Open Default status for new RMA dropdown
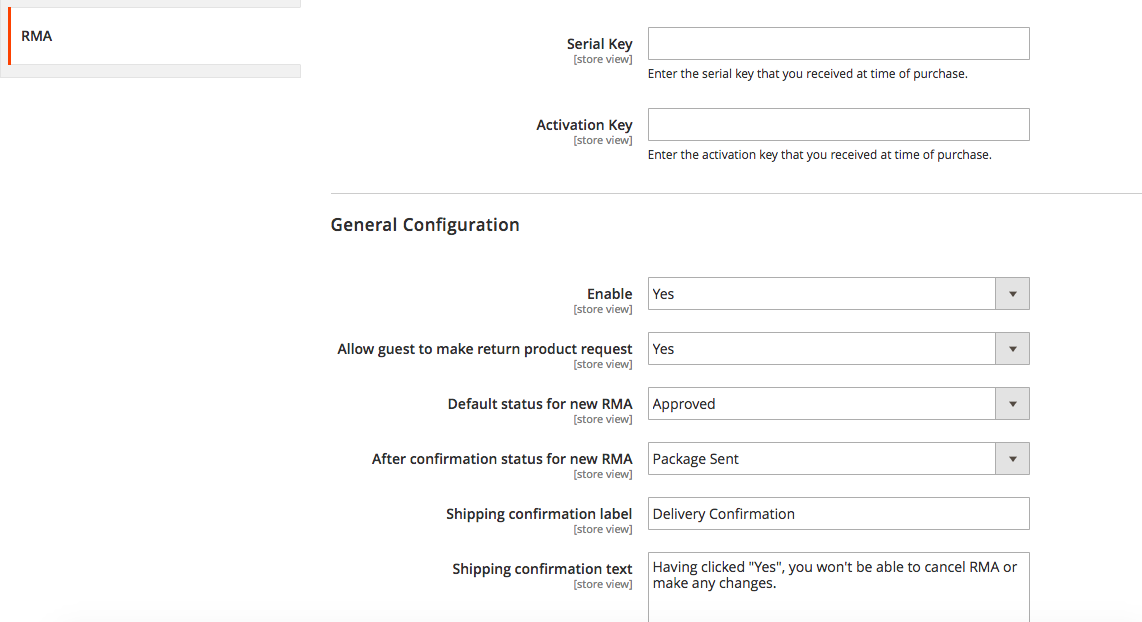1142x622 pixels. pyautogui.click(x=838, y=403)
